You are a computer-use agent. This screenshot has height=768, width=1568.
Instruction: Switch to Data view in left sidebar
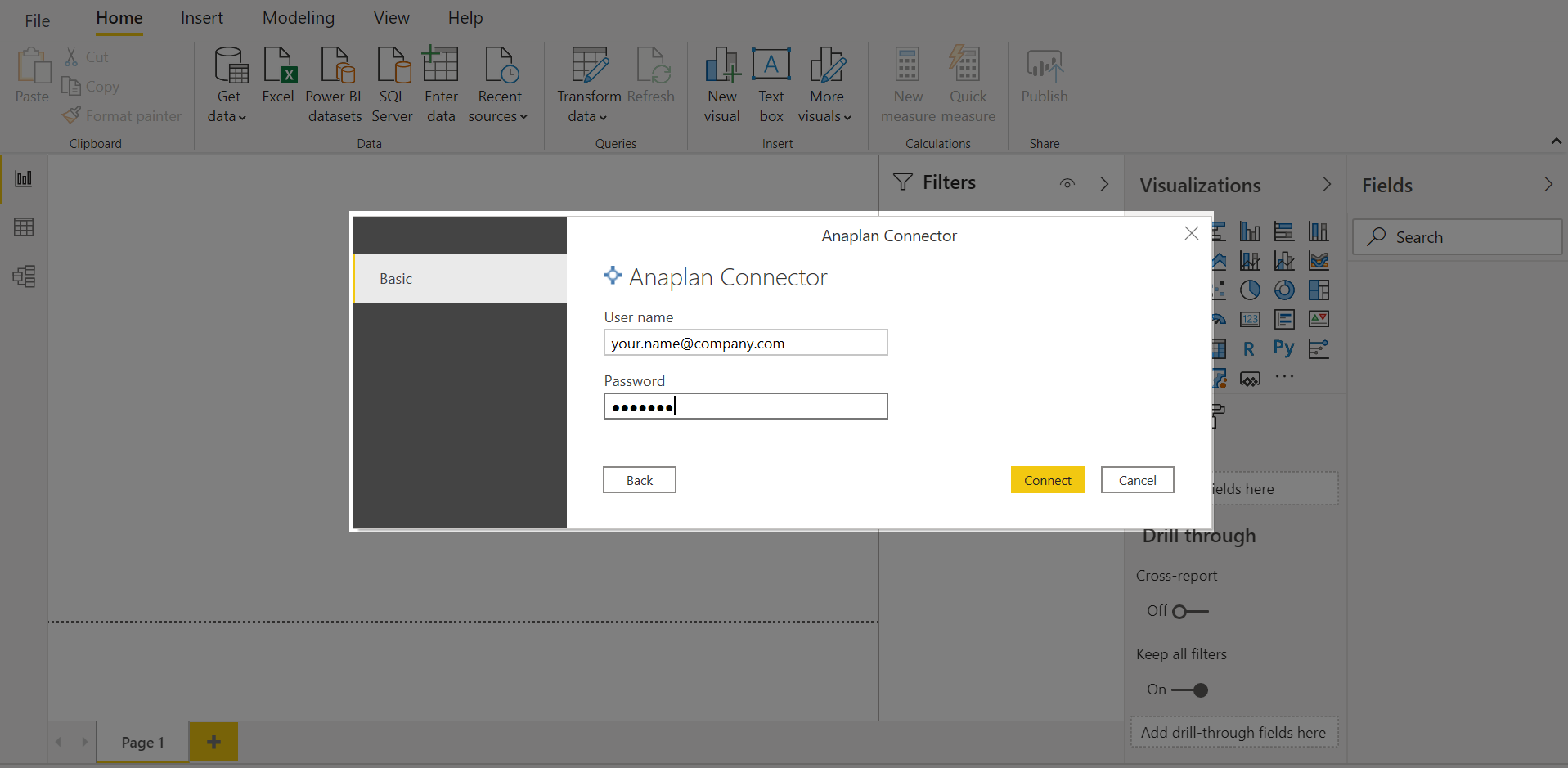24,227
